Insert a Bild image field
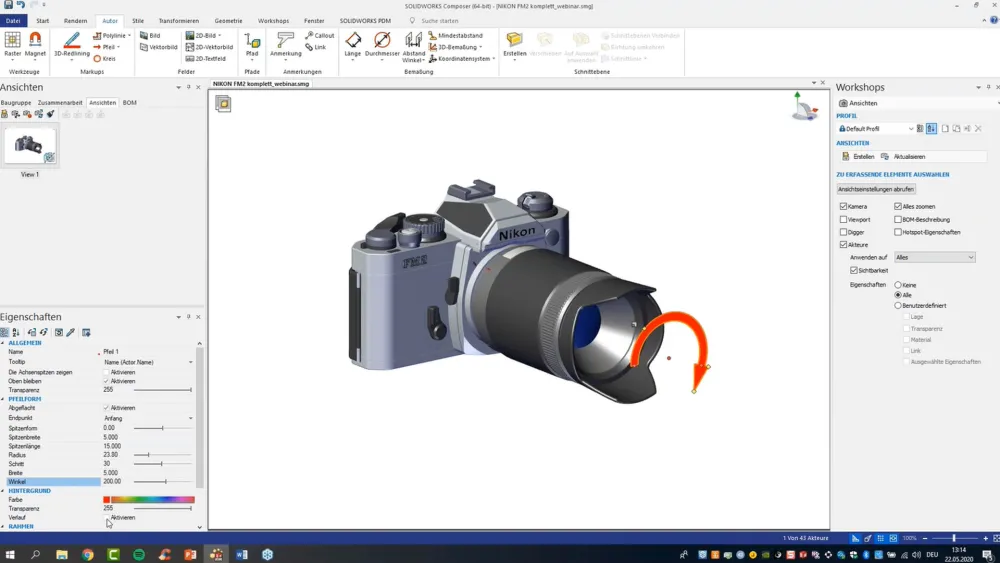Image resolution: width=1000 pixels, height=563 pixels. tap(151, 36)
